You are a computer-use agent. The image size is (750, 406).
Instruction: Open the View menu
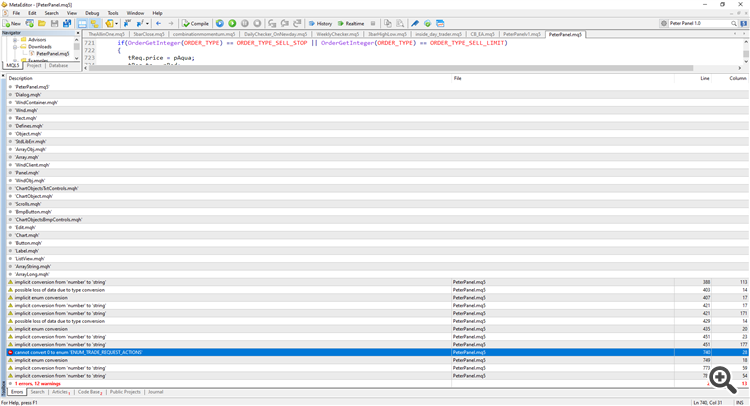[72, 13]
